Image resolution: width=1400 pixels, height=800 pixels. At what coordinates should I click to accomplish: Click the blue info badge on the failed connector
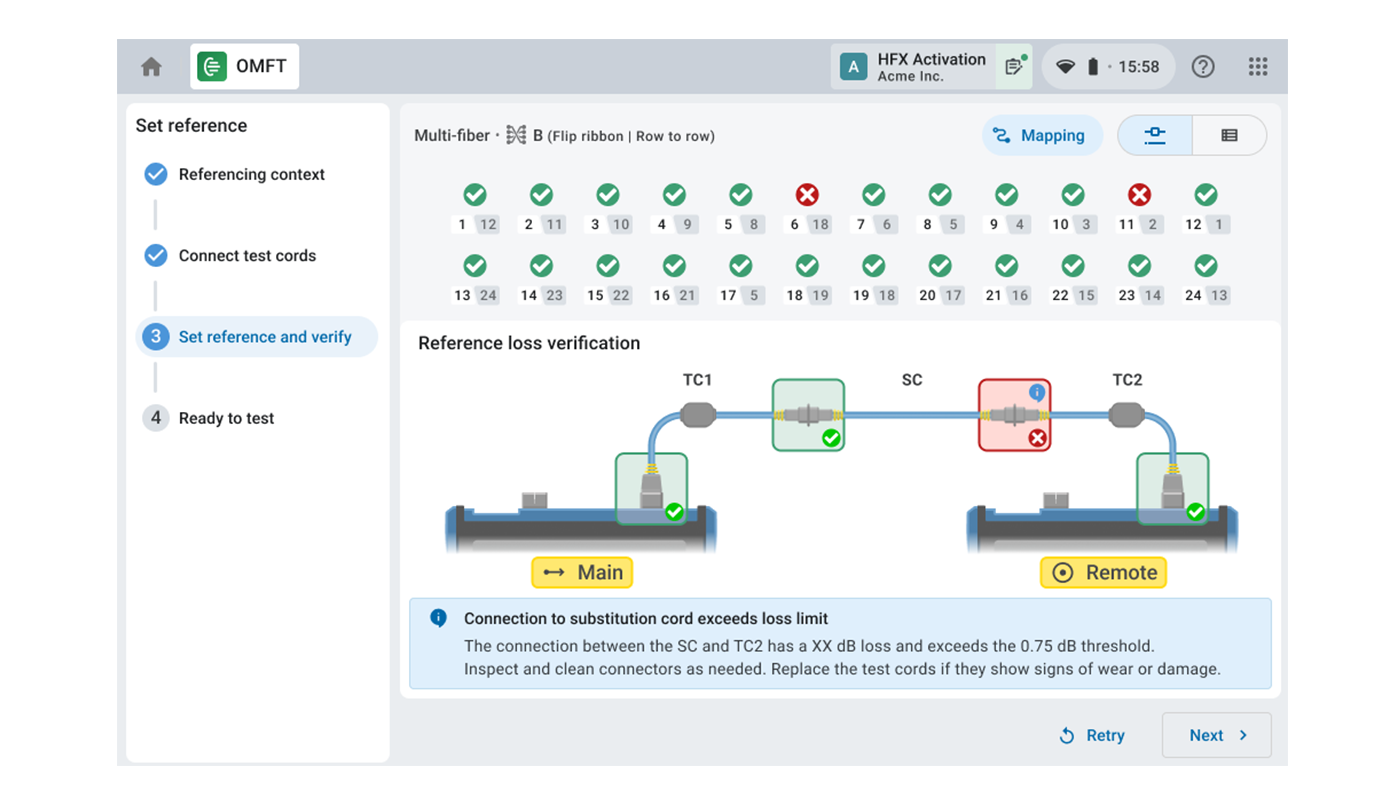pyautogui.click(x=1037, y=392)
